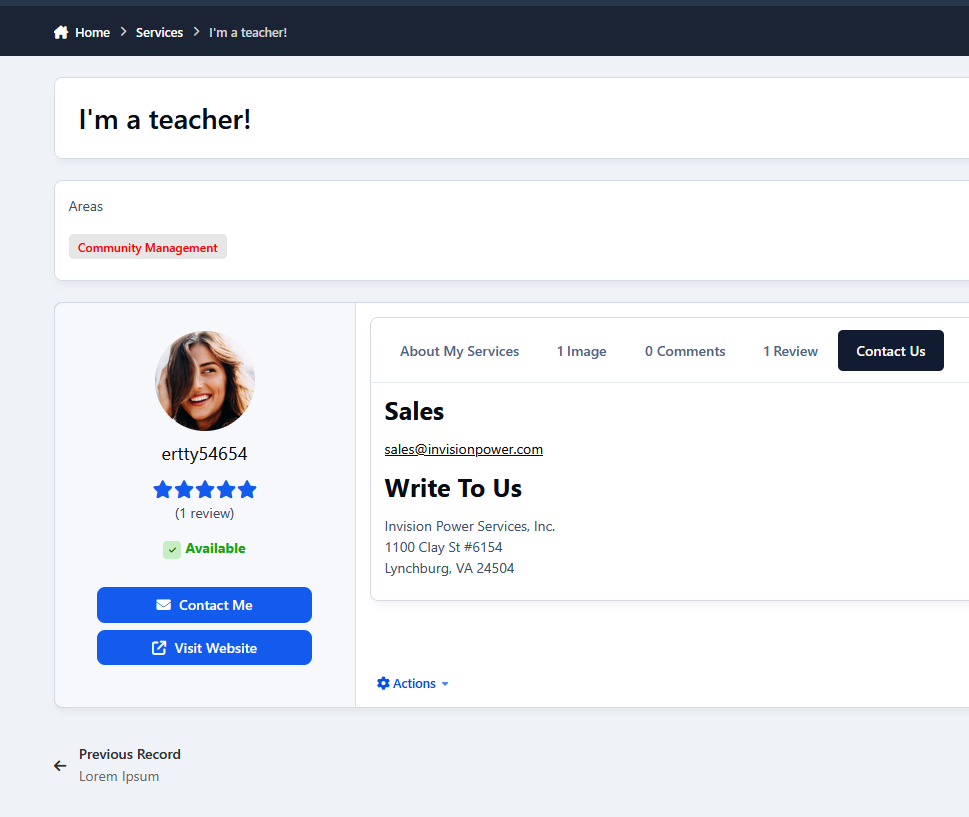This screenshot has height=817, width=969.
Task: Click the fifth blue rating star
Action: pyautogui.click(x=247, y=490)
